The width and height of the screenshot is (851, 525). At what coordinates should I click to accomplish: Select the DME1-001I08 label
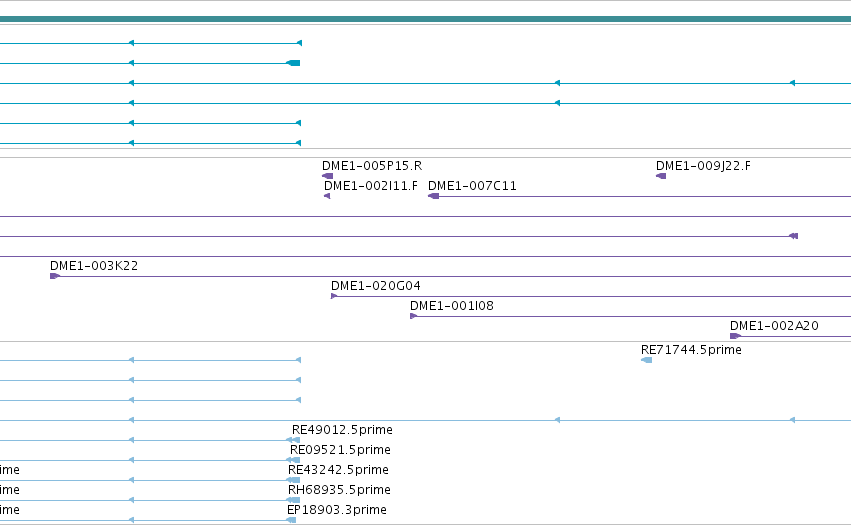(452, 306)
